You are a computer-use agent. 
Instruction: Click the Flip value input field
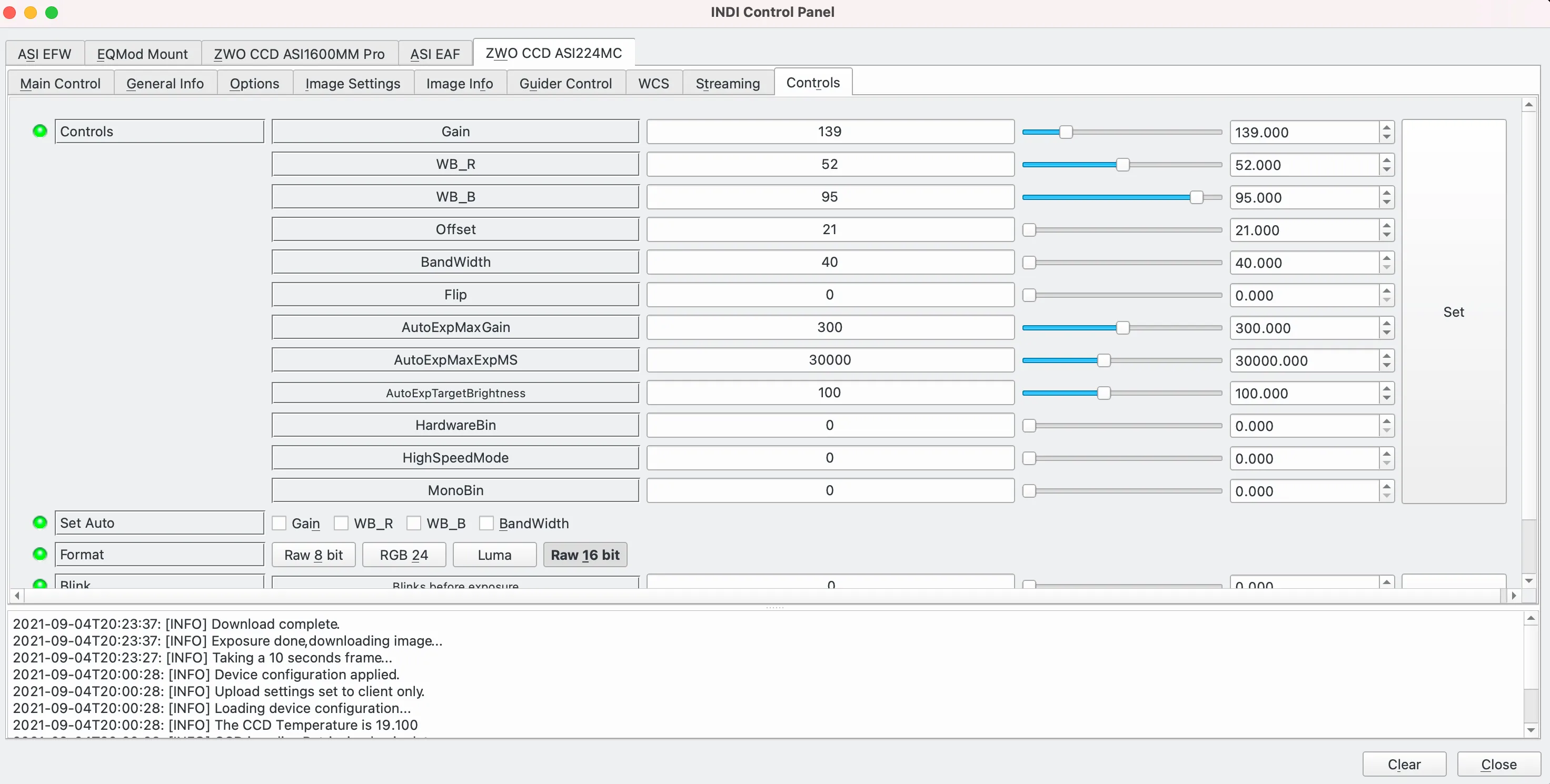tap(1304, 295)
